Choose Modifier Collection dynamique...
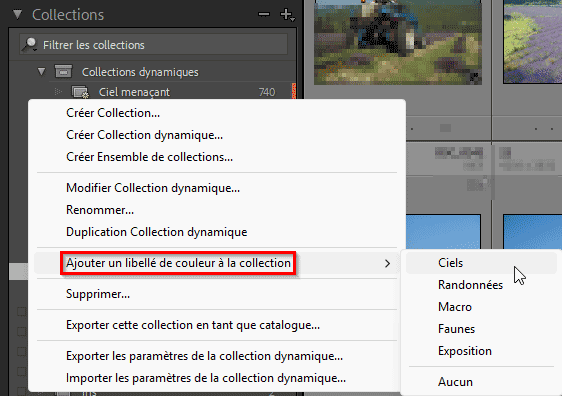This screenshot has width=562, height=396. [153, 188]
